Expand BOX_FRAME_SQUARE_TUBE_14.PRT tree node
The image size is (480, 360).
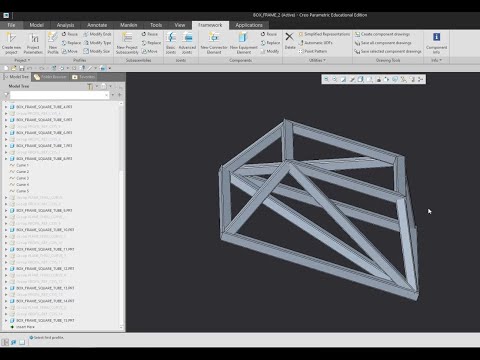(6, 301)
